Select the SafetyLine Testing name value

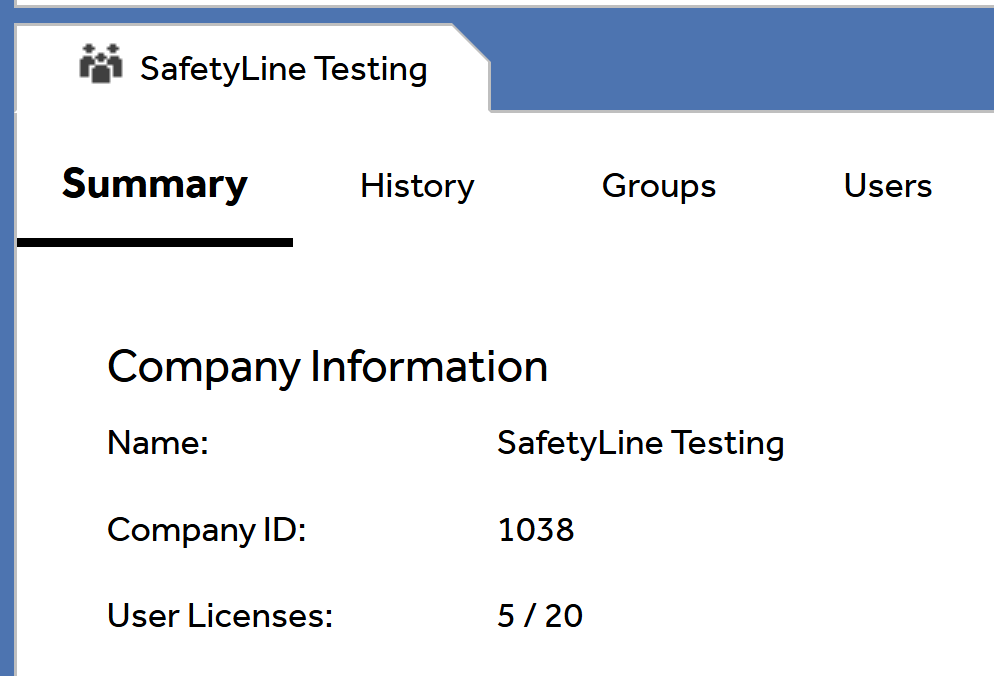[640, 443]
